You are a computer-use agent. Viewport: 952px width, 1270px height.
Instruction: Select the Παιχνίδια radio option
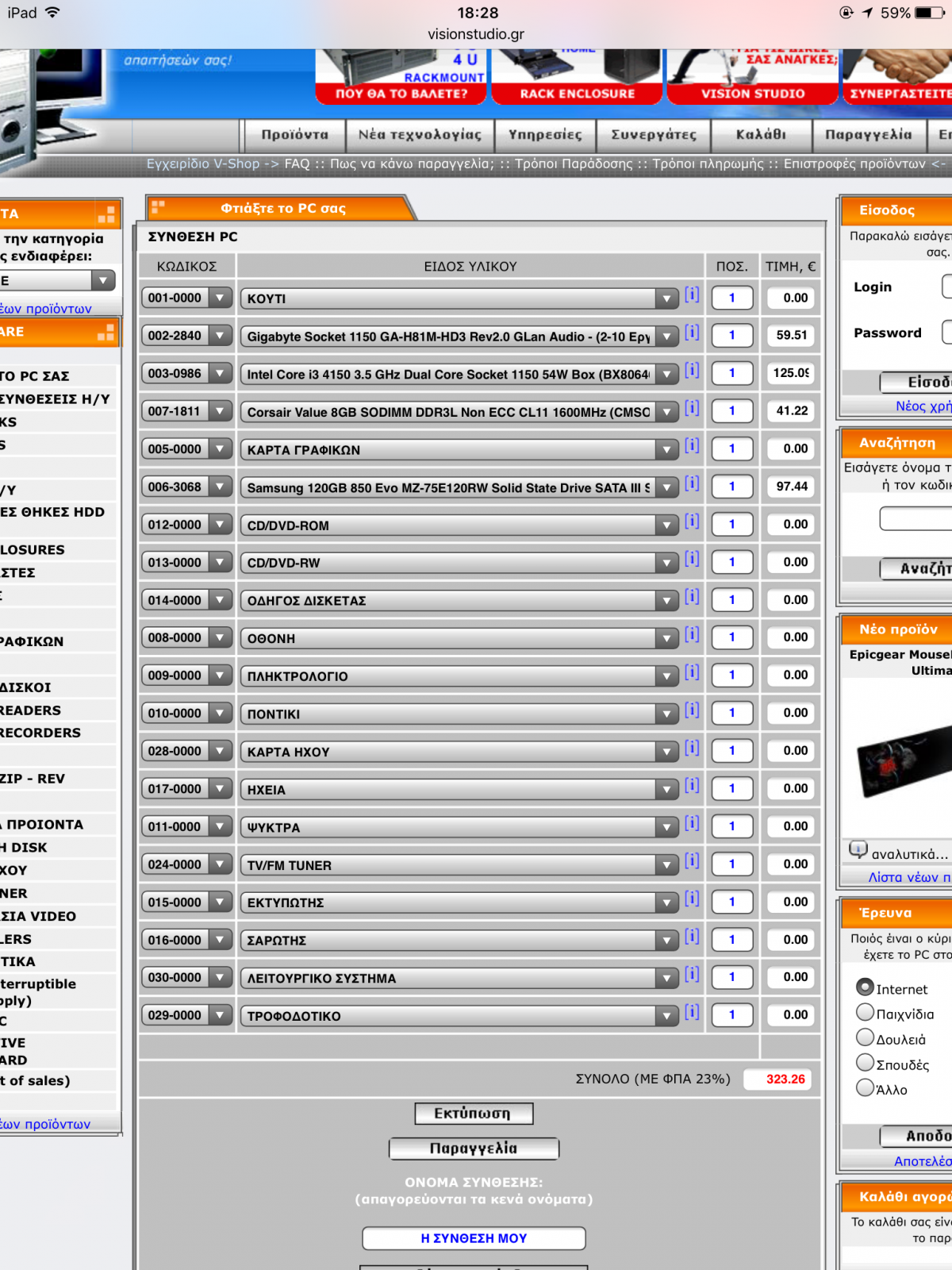pyautogui.click(x=865, y=1012)
